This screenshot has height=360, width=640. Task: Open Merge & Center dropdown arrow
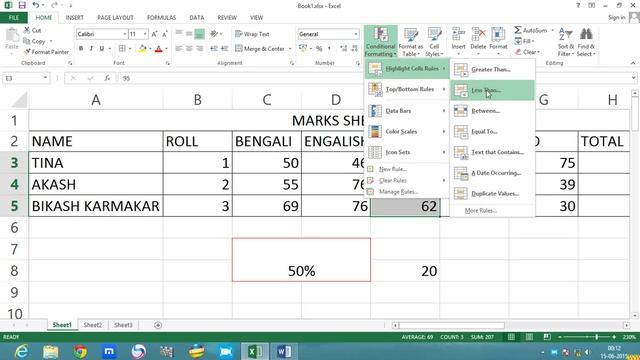(x=290, y=49)
